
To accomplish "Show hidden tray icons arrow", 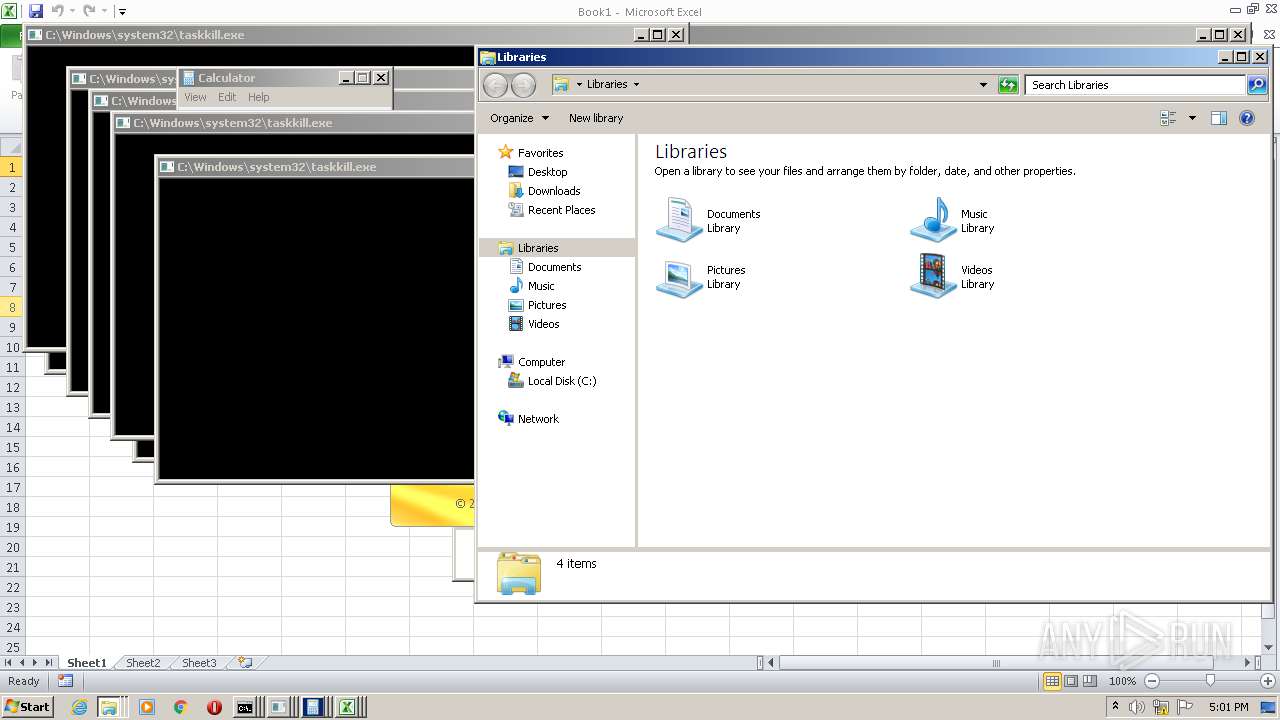I will click(1115, 706).
